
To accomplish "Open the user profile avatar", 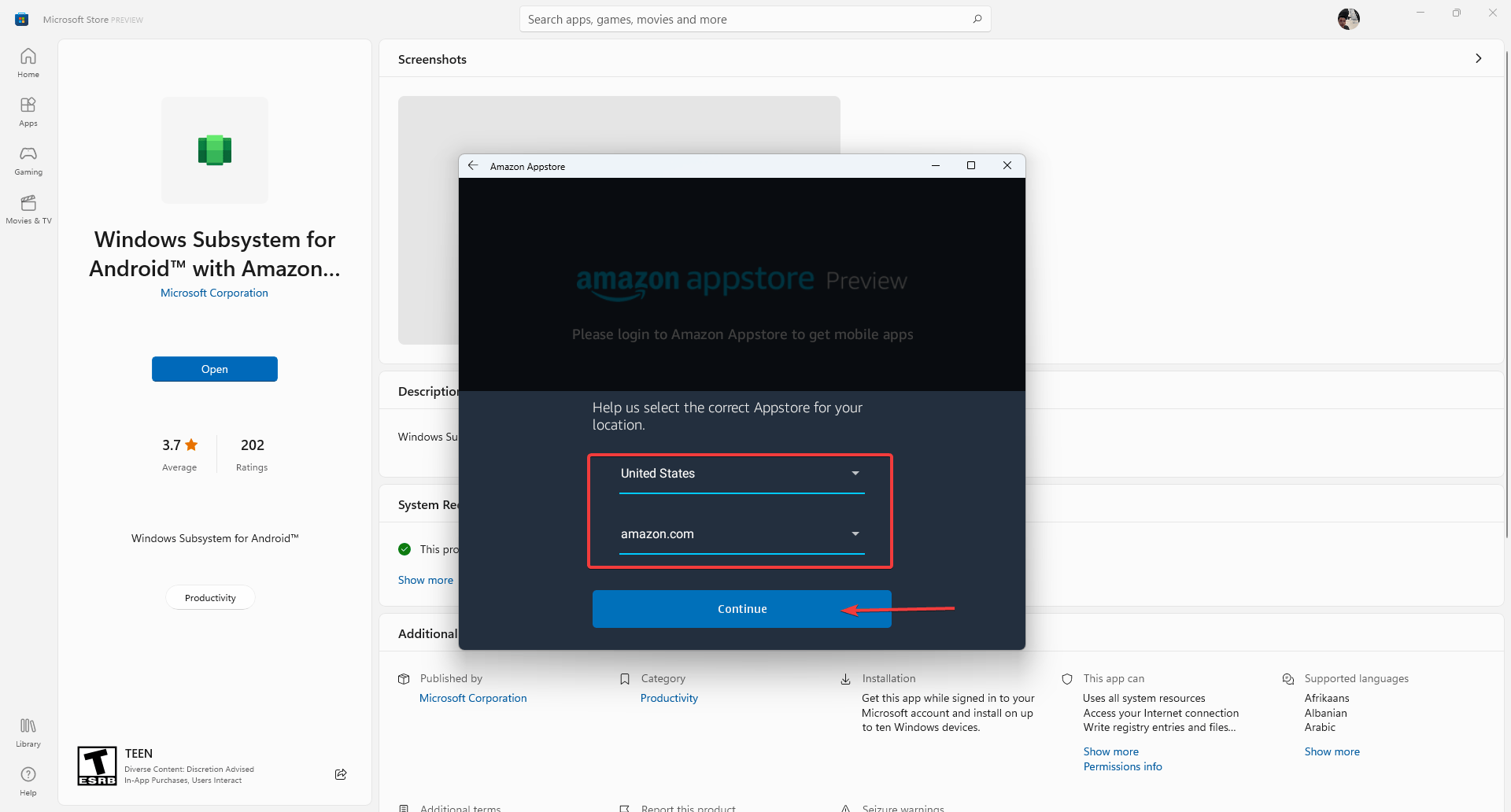I will coord(1349,19).
